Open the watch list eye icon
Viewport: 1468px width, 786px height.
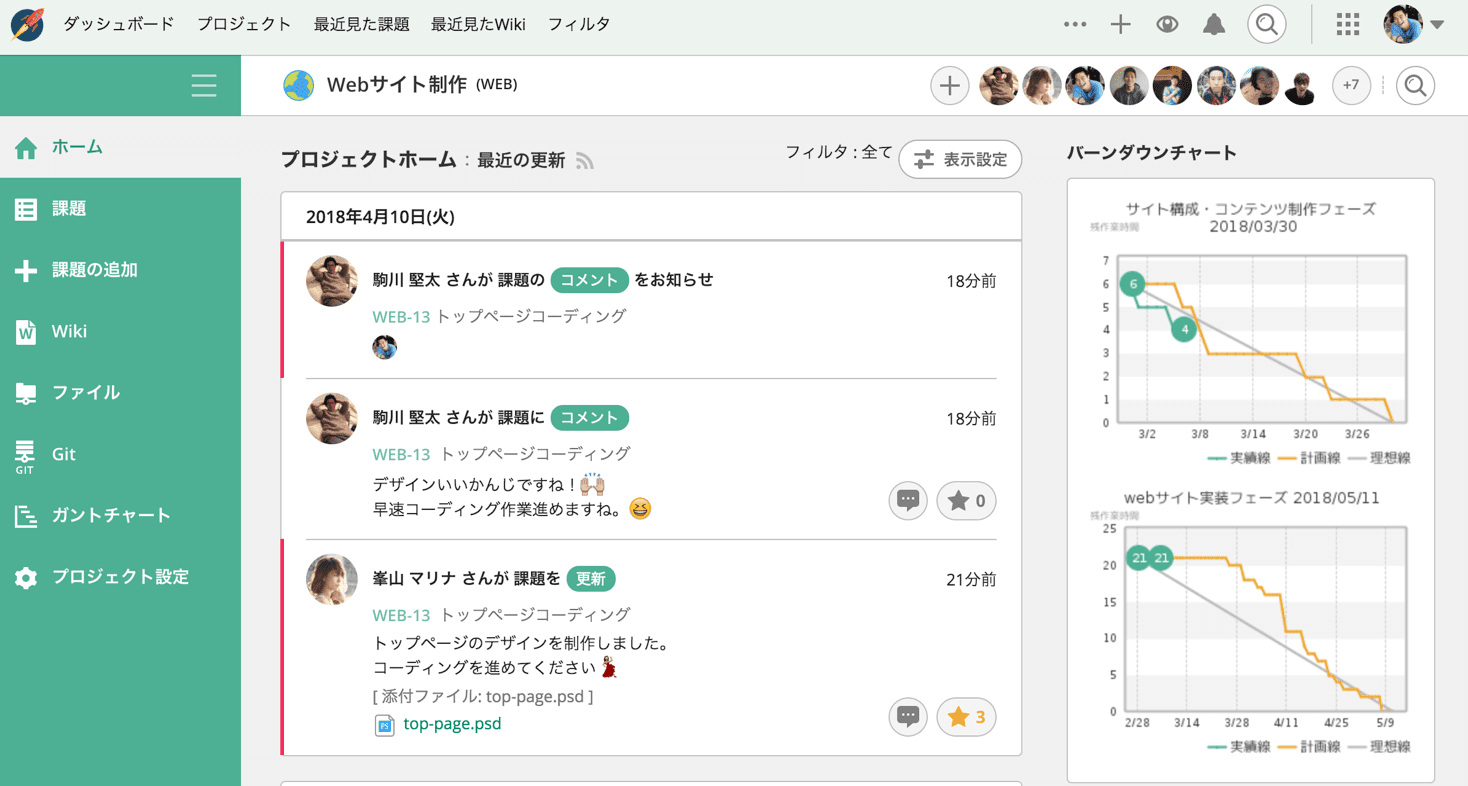1167,25
